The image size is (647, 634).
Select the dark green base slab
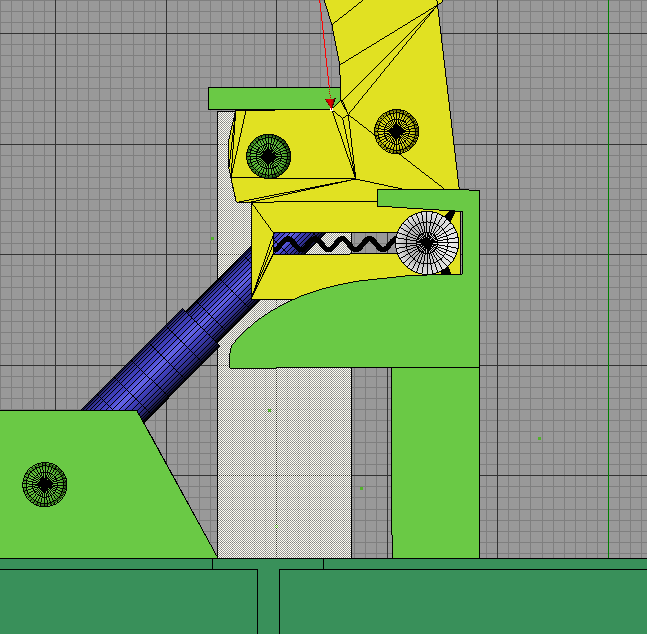[x=324, y=596]
